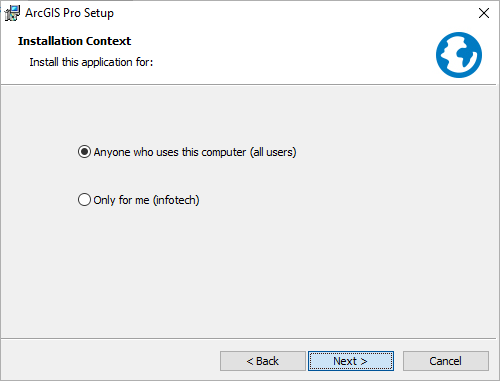Click the installer icon in title bar
The image size is (500, 381).
pyautogui.click(x=12, y=13)
